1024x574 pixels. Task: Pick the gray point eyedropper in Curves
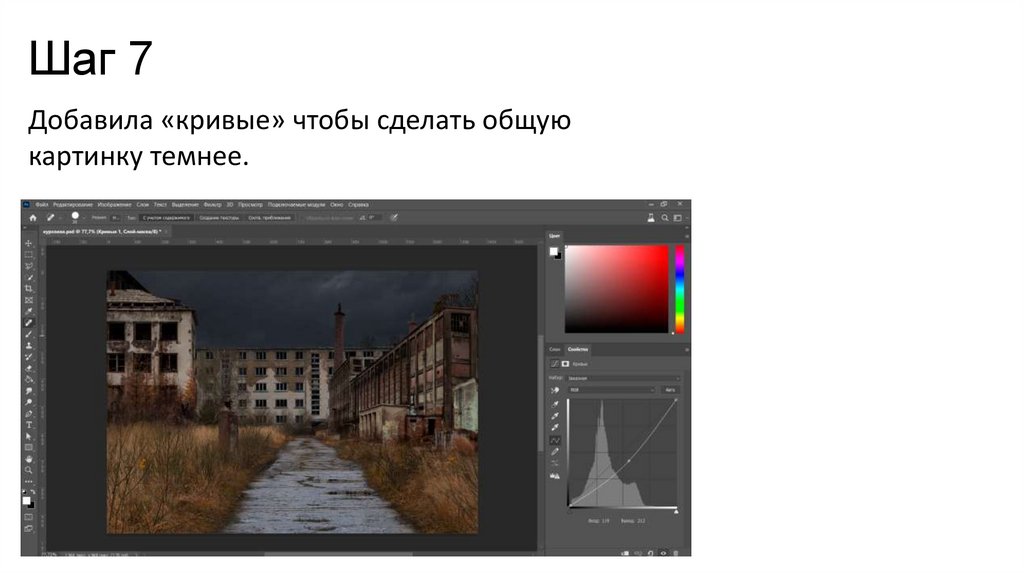tap(555, 416)
